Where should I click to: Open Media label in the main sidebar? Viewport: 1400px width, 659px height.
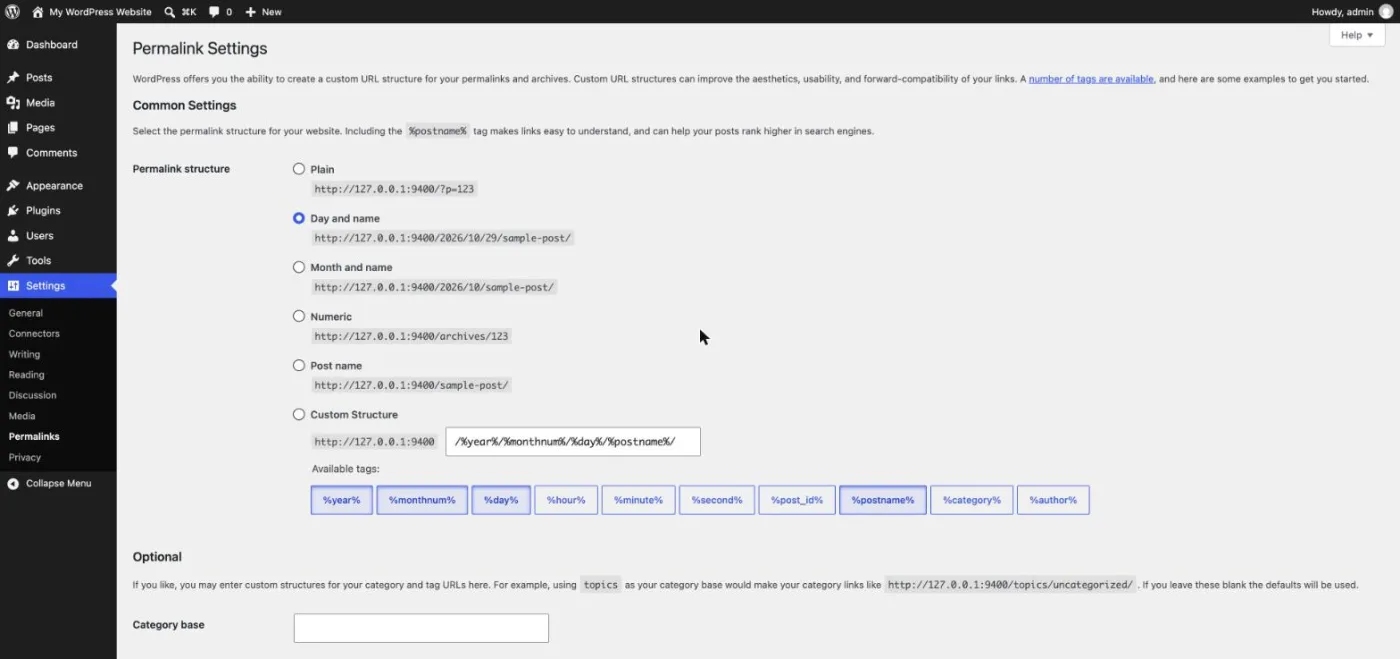[x=40, y=103]
